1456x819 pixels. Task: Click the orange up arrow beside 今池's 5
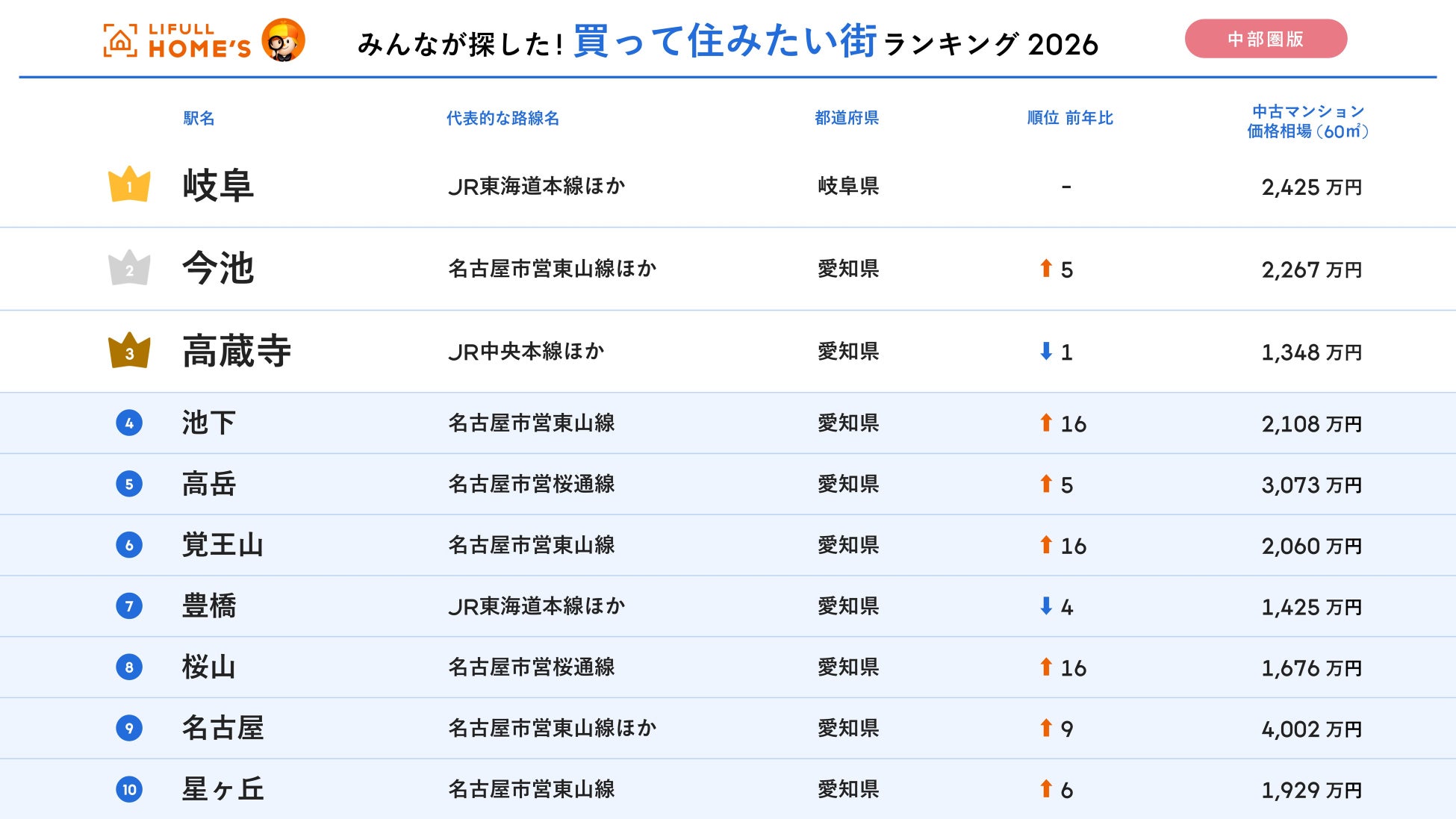(1046, 268)
